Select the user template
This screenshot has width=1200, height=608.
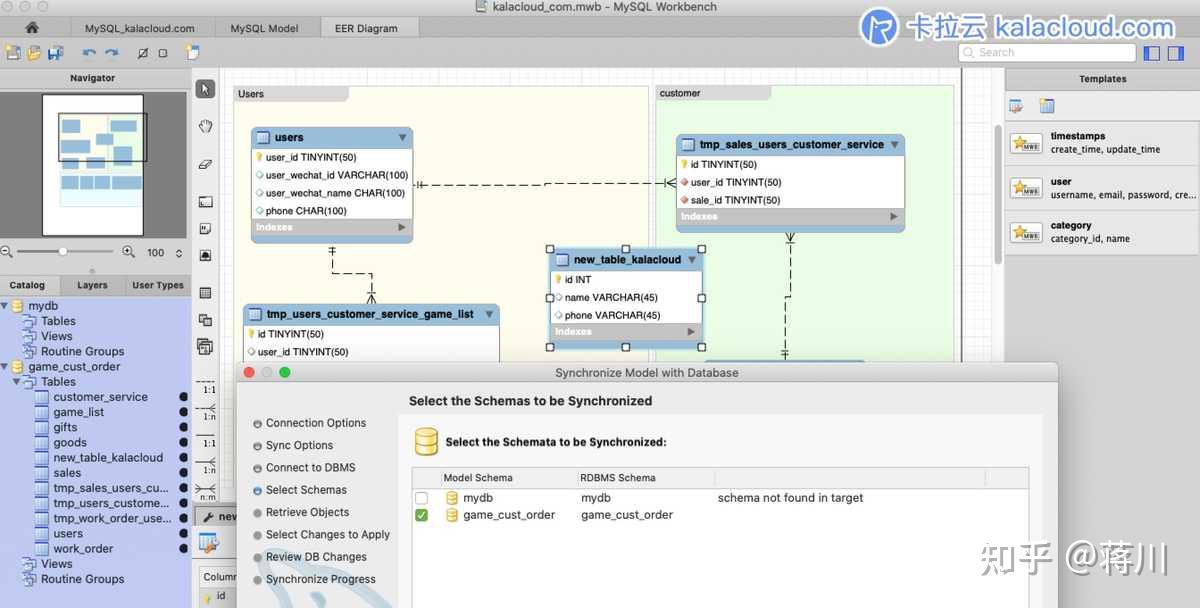(1102, 188)
